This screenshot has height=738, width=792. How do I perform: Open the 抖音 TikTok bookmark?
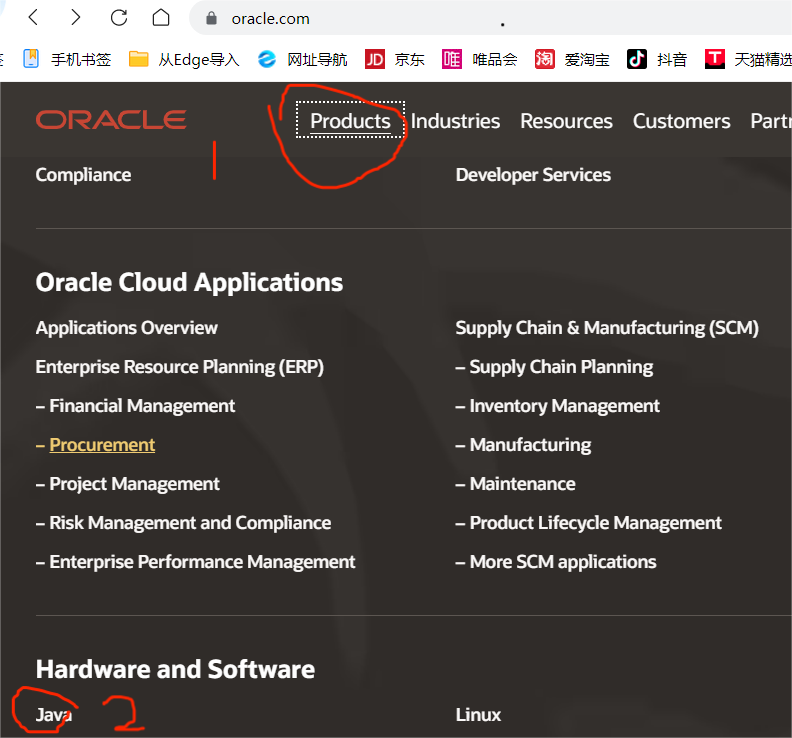tap(657, 60)
